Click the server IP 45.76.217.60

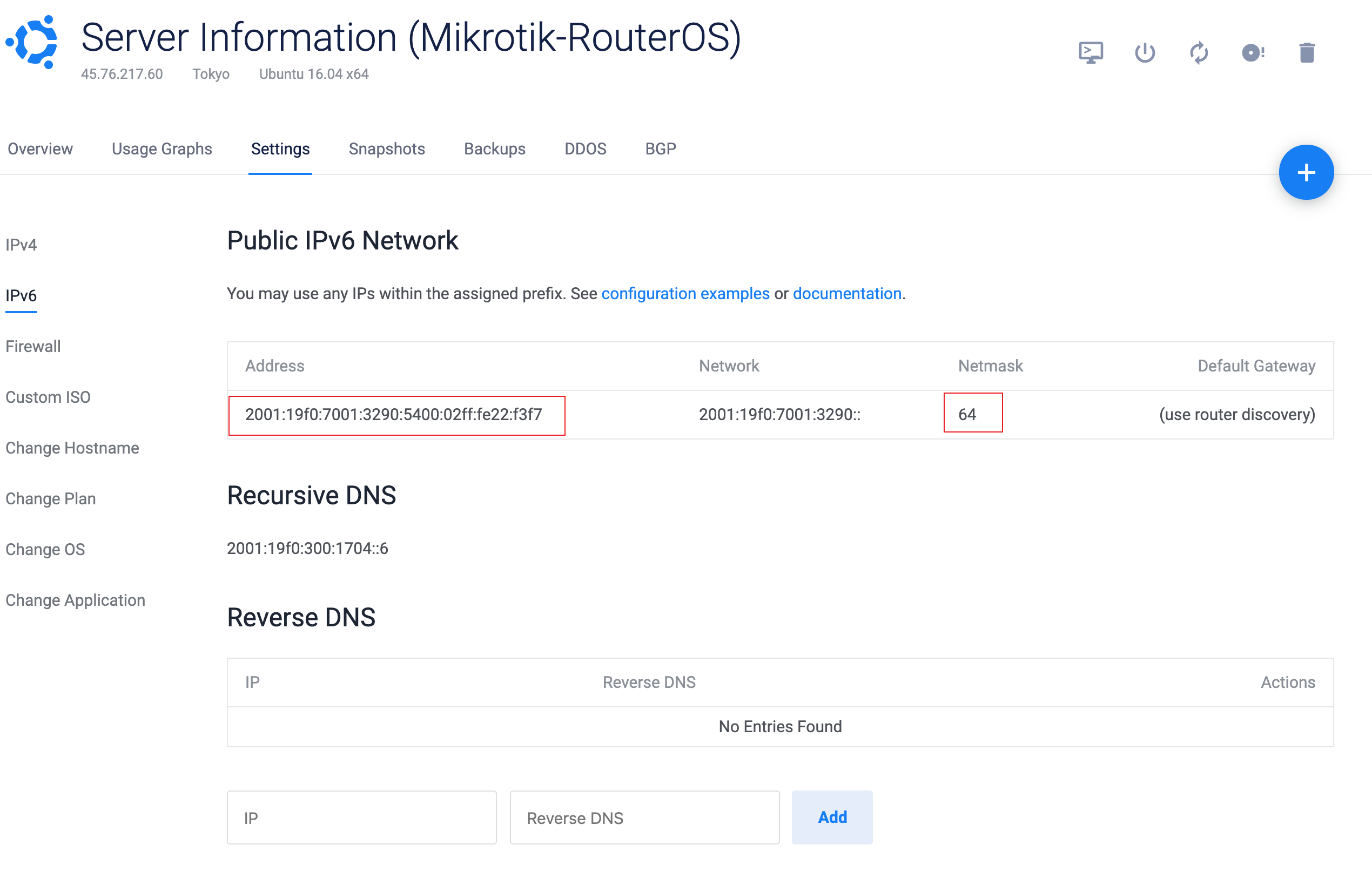tap(122, 75)
